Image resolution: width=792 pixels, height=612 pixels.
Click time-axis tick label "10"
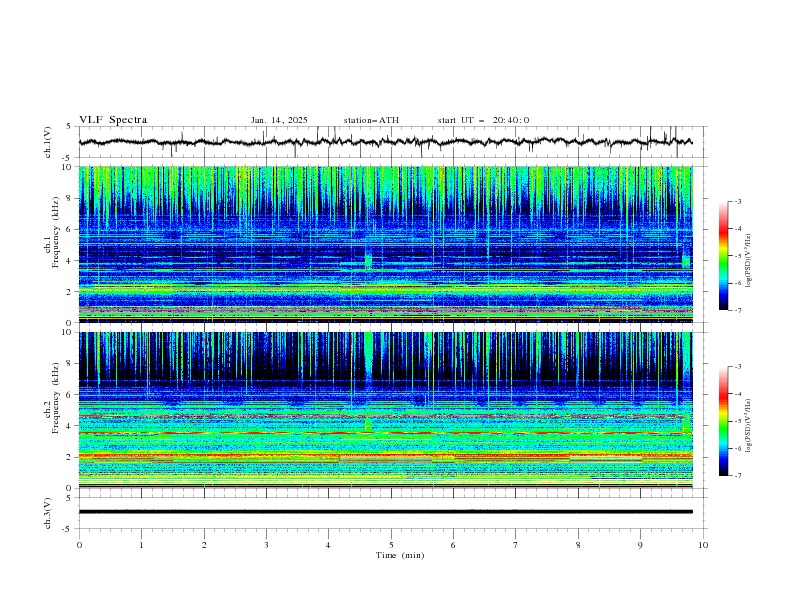[703, 545]
